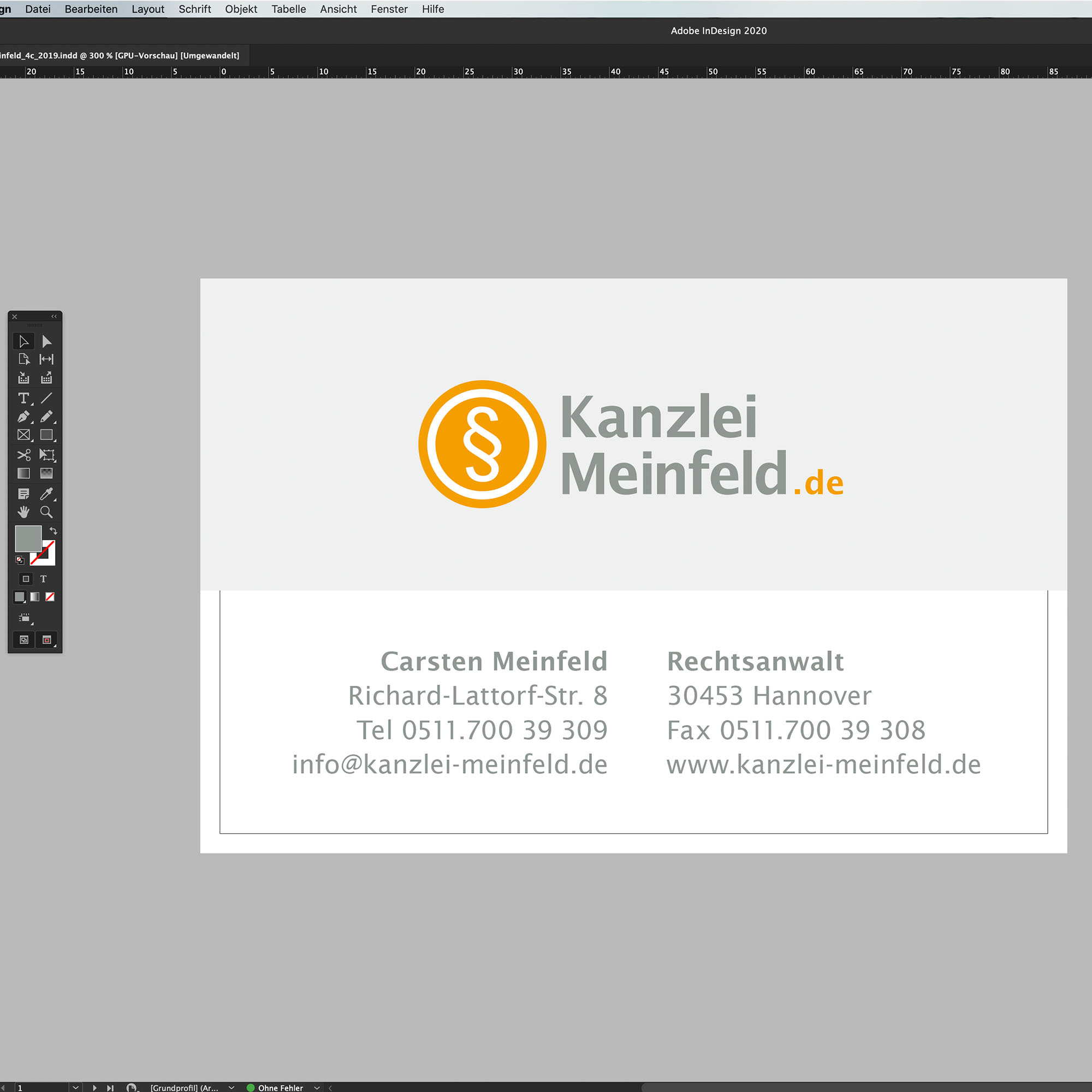1092x1092 pixels.
Task: Open the Fenster menu
Action: 389,9
